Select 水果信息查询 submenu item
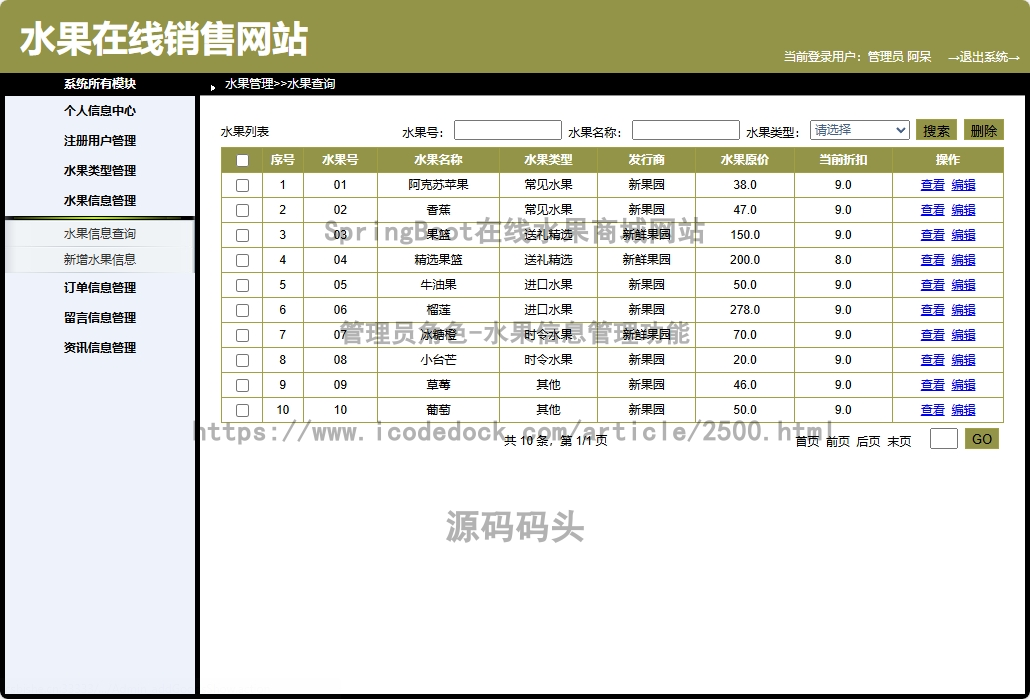 [100, 234]
